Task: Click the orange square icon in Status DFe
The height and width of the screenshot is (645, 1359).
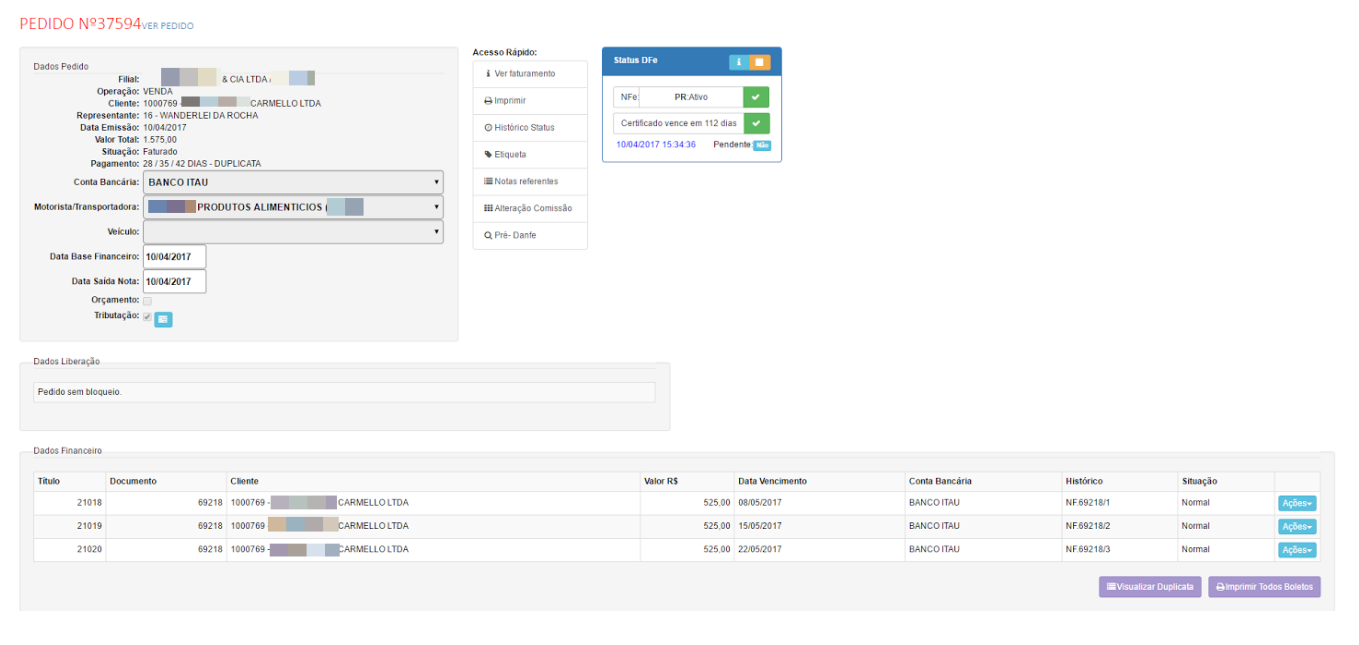Action: [760, 62]
